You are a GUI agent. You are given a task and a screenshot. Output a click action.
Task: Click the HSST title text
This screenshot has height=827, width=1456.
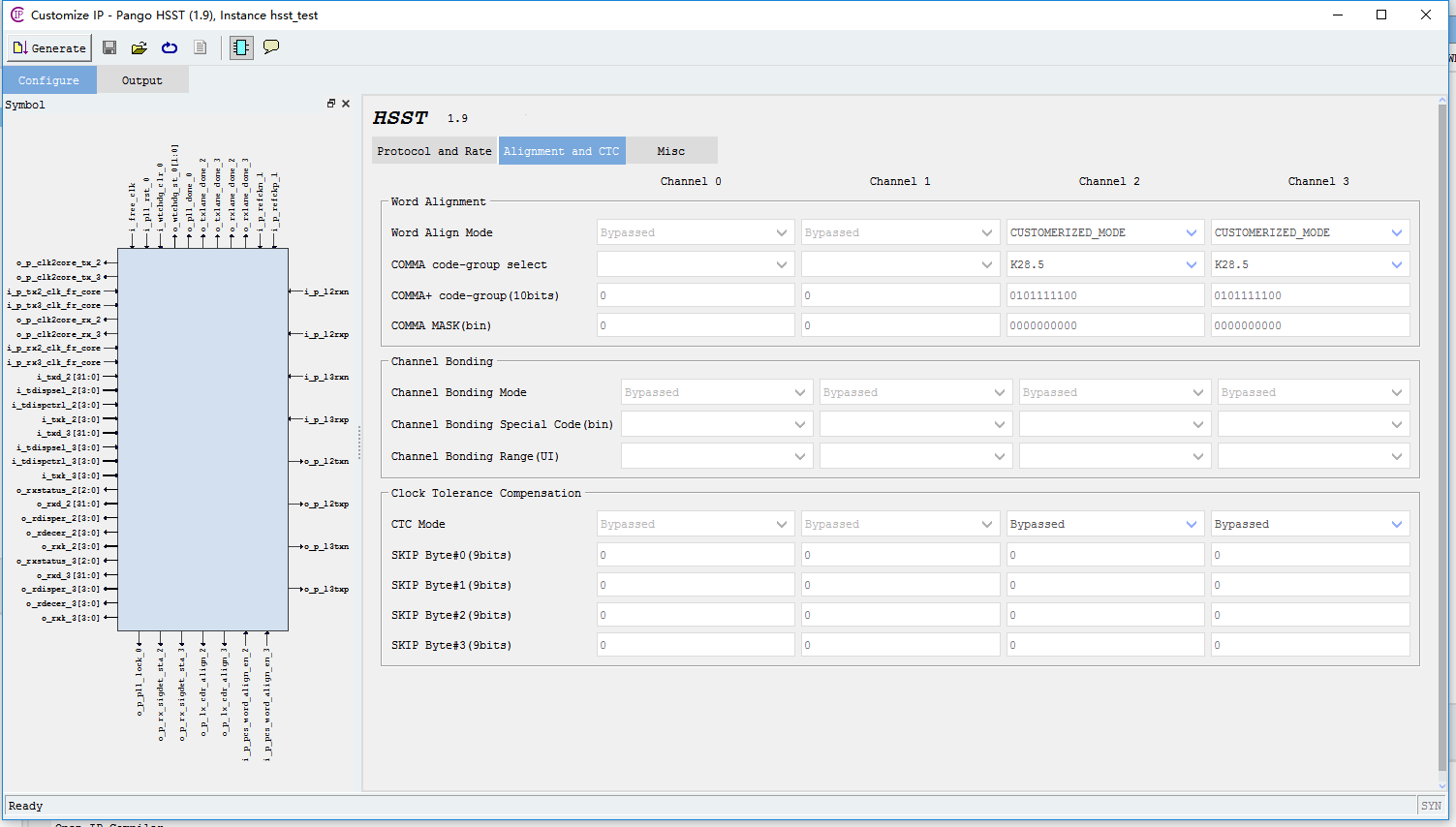(400, 117)
